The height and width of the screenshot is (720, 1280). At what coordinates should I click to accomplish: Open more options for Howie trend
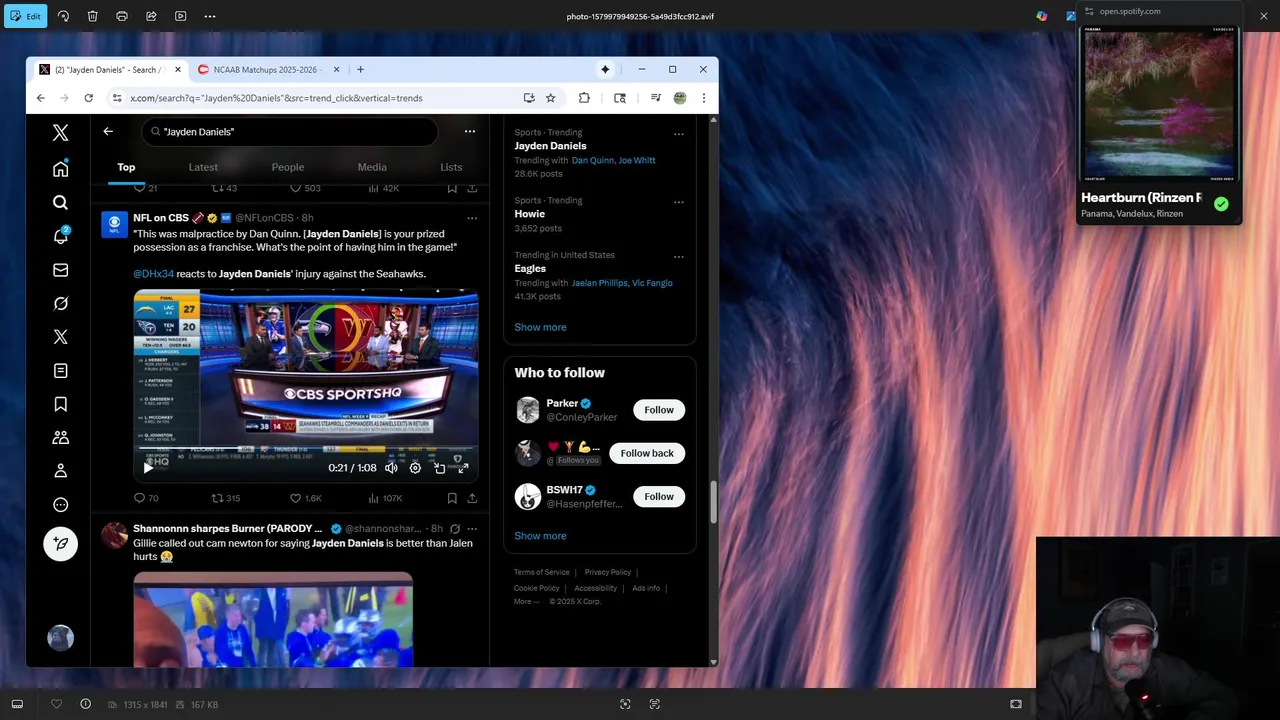click(x=678, y=201)
